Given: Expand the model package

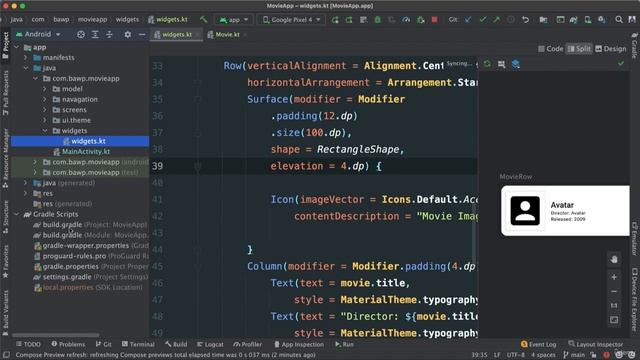Looking at the screenshot, I should (45, 89).
